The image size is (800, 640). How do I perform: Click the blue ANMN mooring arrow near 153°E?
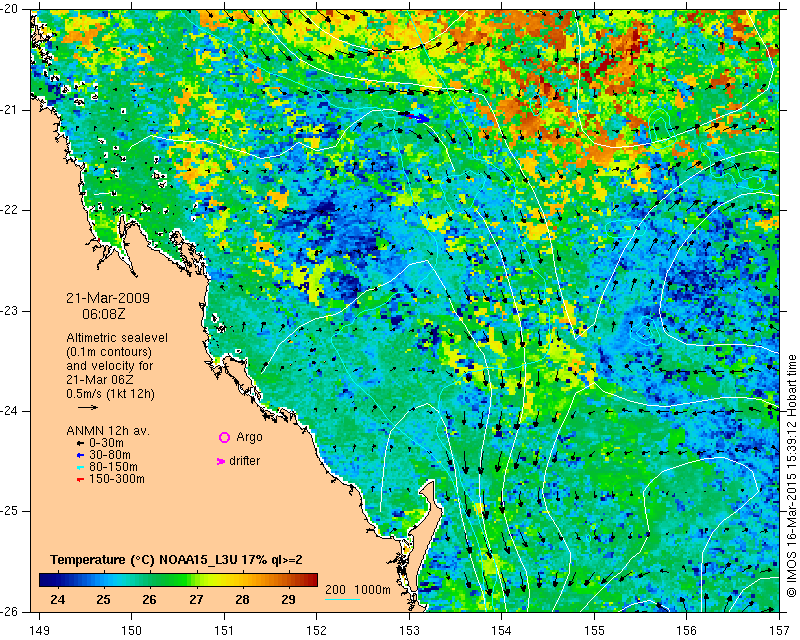[415, 116]
